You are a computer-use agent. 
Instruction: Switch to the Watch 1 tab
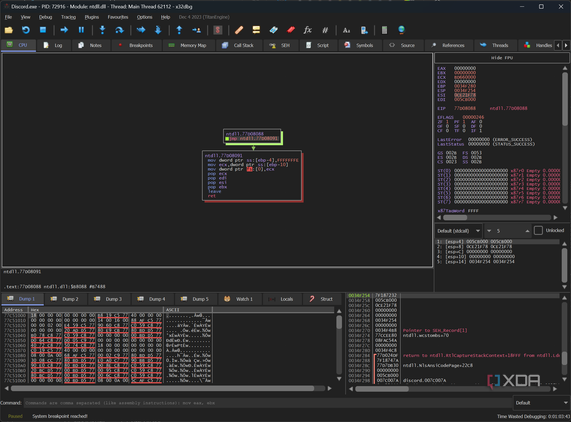pyautogui.click(x=239, y=299)
